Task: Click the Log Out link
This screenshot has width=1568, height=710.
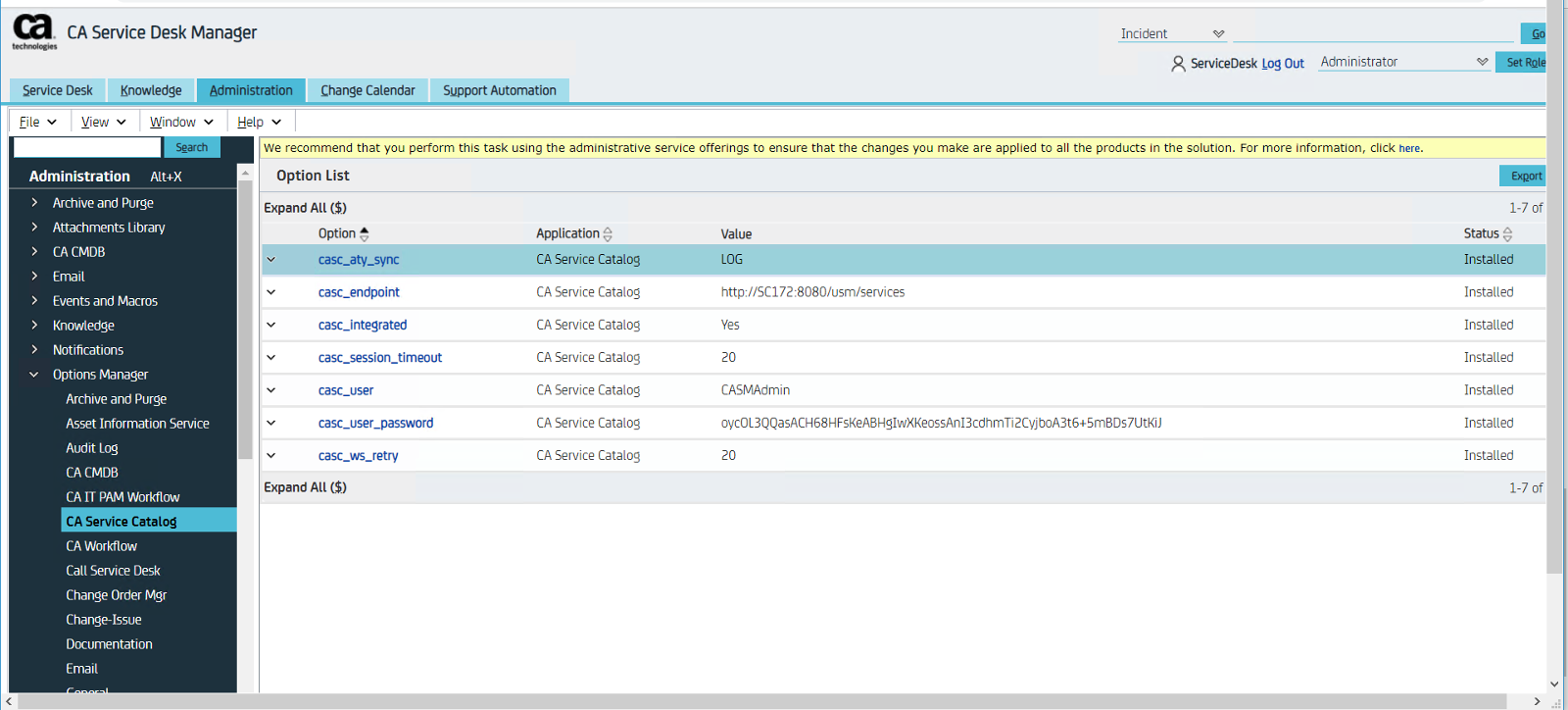Action: click(1283, 64)
